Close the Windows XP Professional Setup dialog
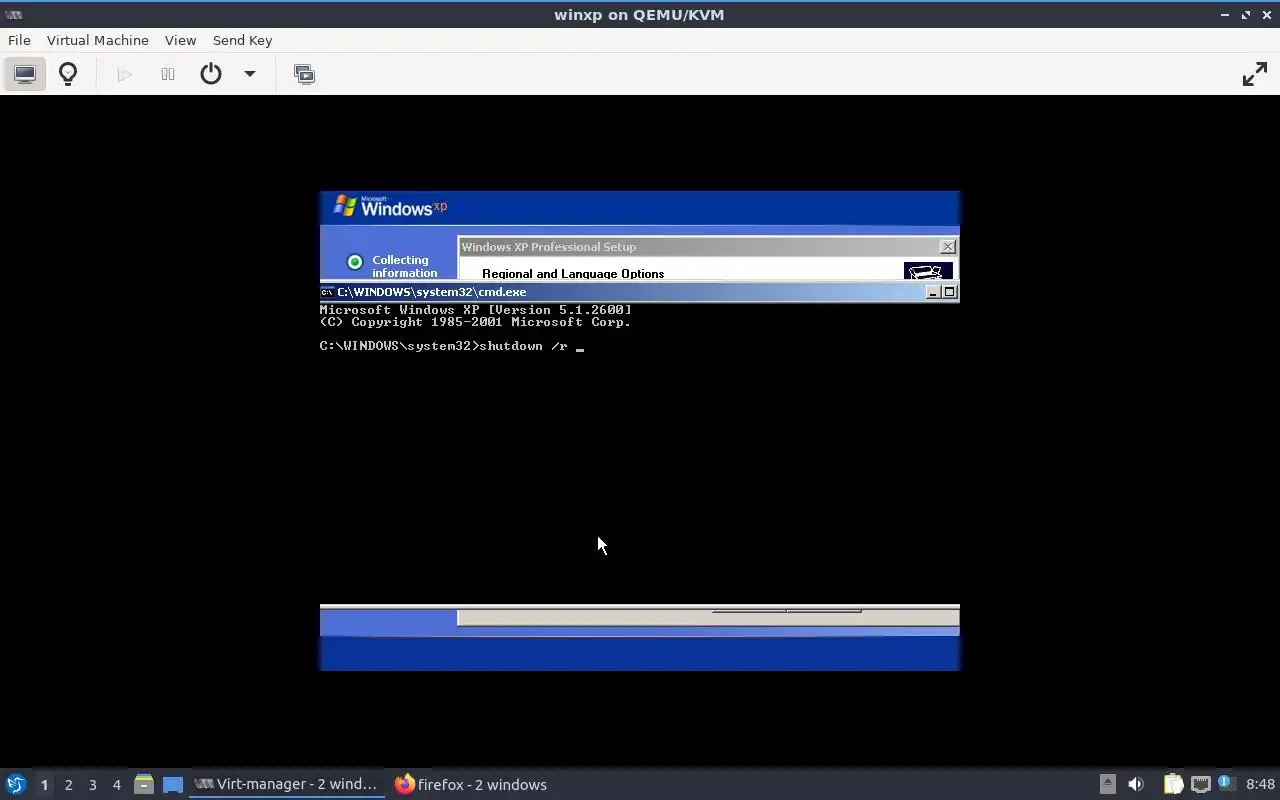The width and height of the screenshot is (1280, 800). coord(947,247)
